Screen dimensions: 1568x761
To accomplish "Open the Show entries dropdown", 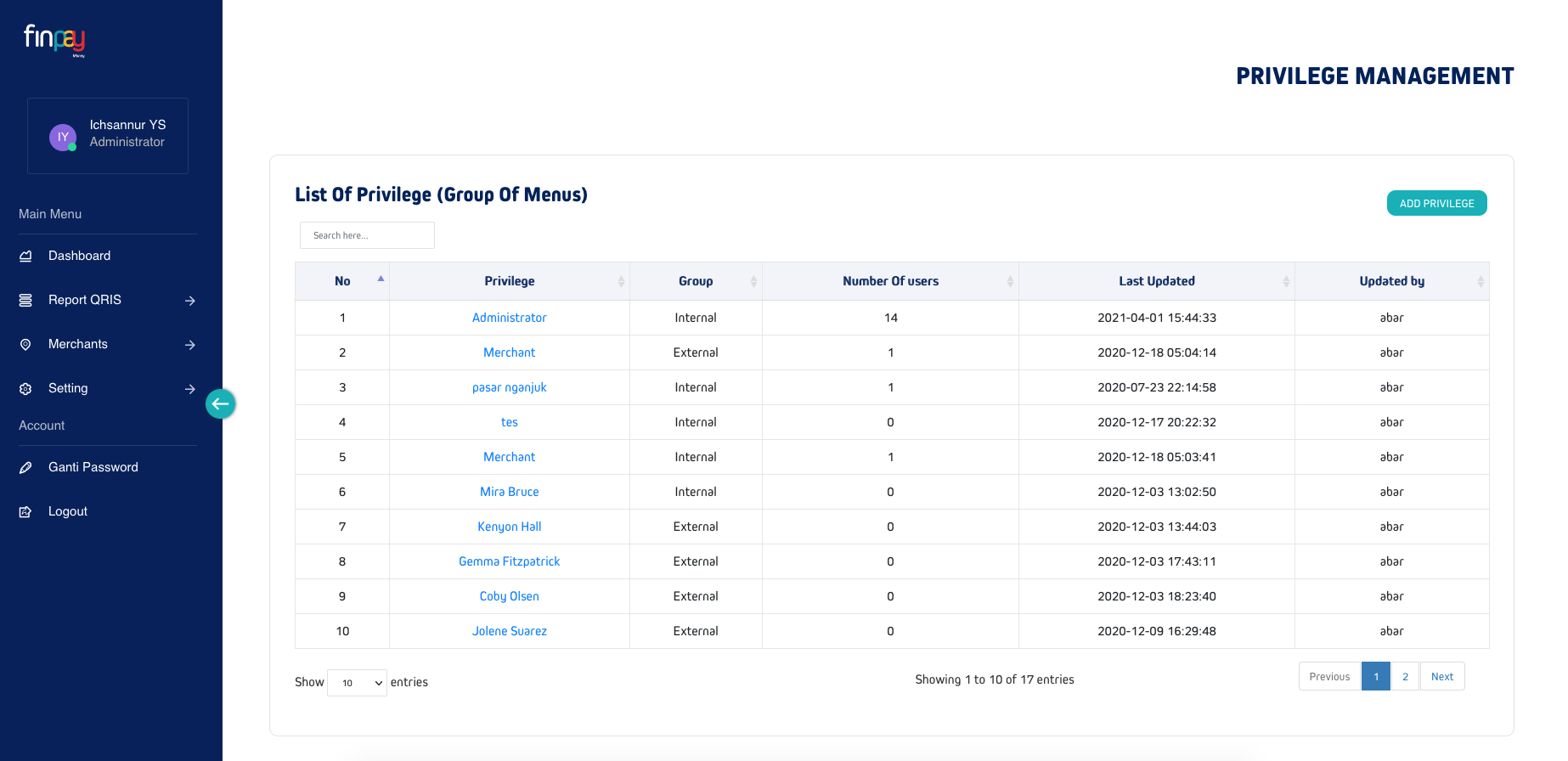I will point(357,683).
